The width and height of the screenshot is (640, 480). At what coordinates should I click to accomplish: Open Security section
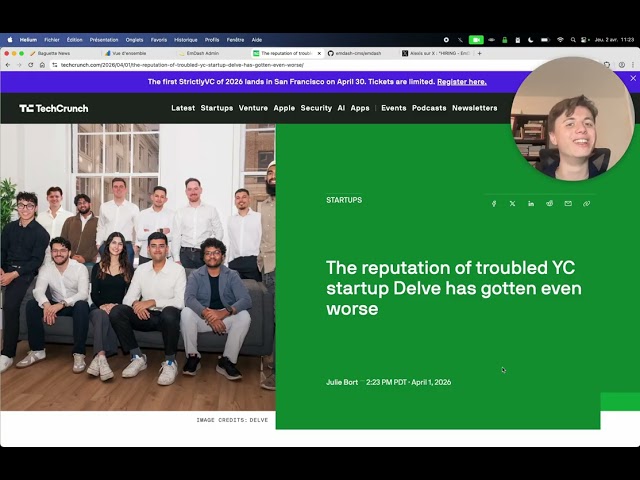[x=316, y=108]
